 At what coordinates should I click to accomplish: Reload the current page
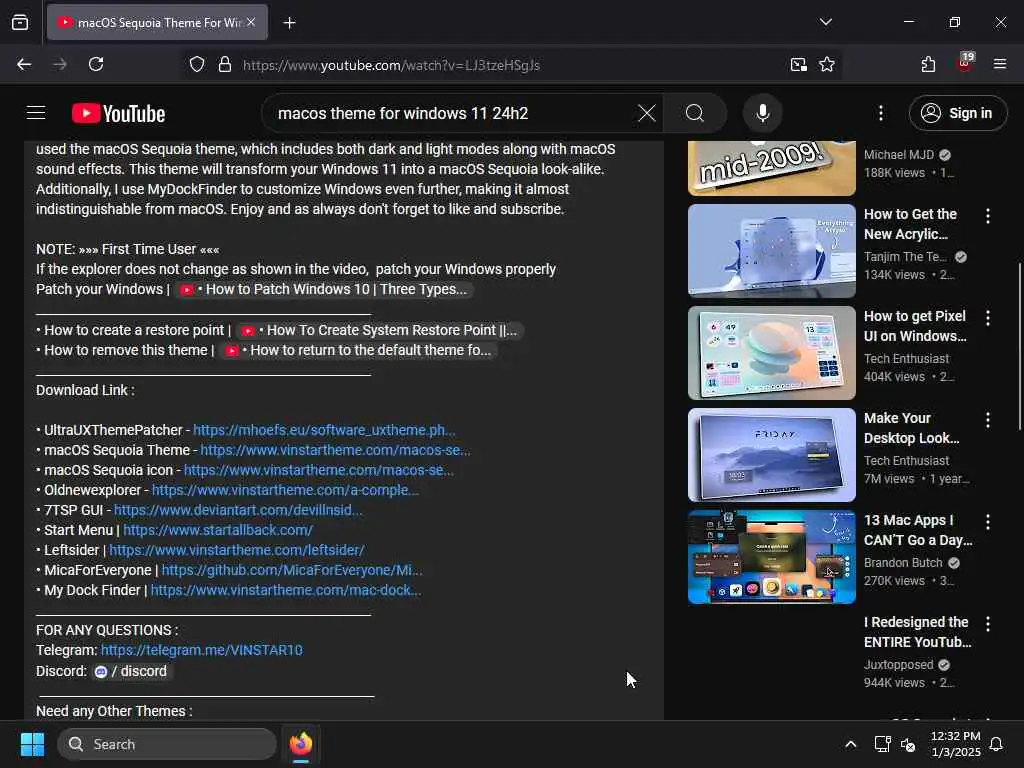click(96, 64)
